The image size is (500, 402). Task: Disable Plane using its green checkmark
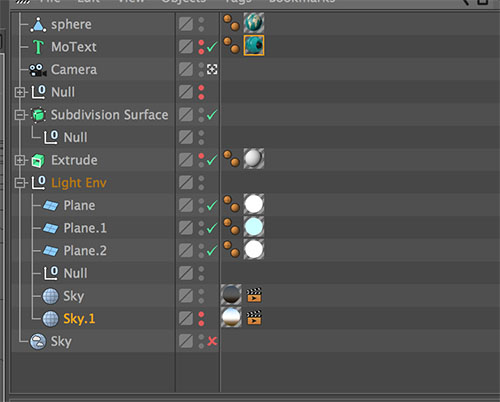pyautogui.click(x=212, y=205)
